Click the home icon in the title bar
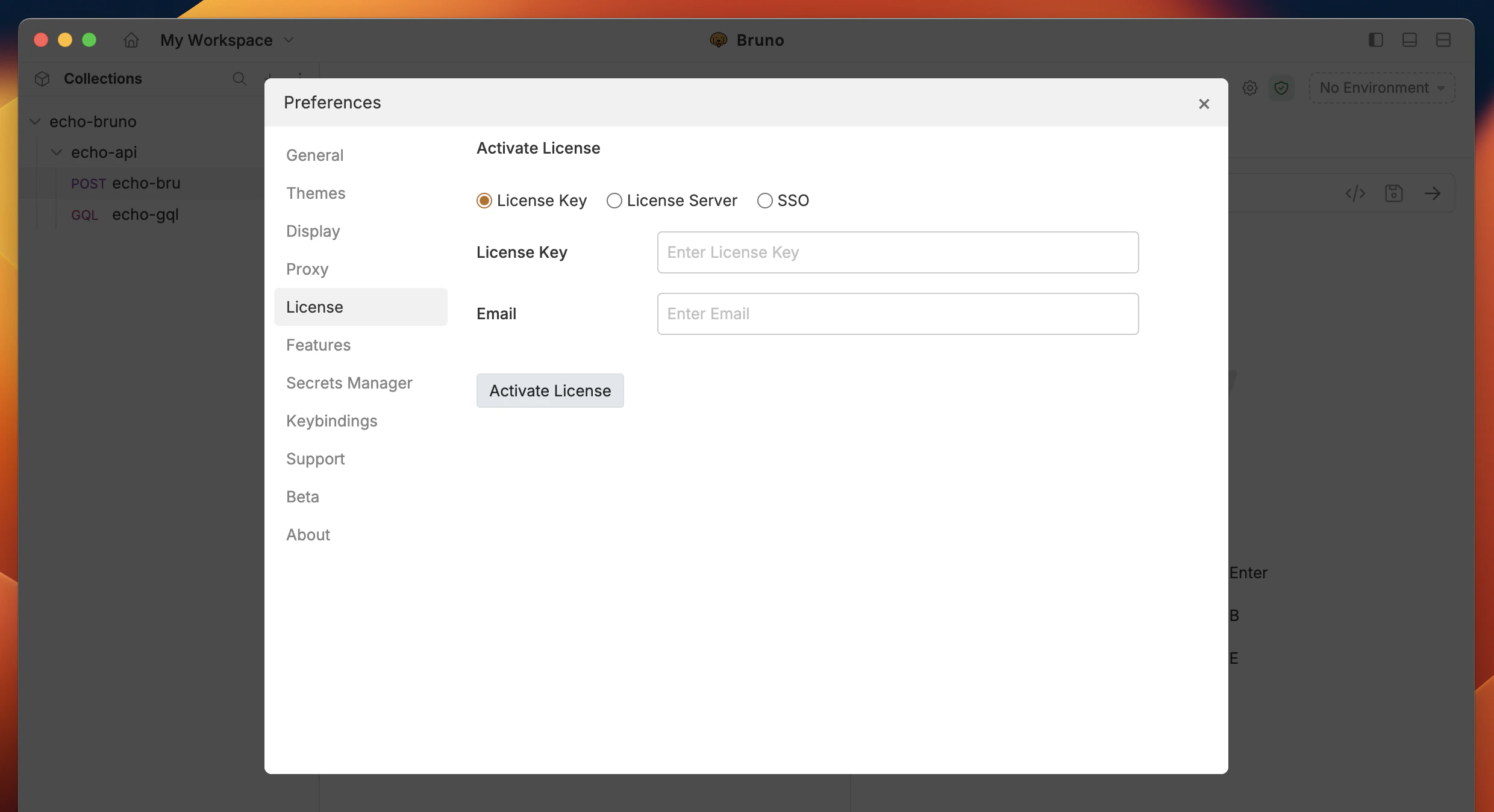Screen dimensions: 1494x812 [x=130, y=40]
